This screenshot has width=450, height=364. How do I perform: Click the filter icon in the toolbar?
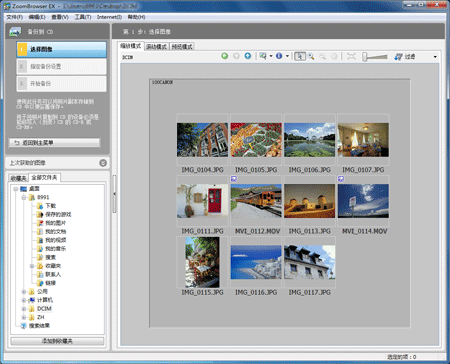pyautogui.click(x=398, y=57)
